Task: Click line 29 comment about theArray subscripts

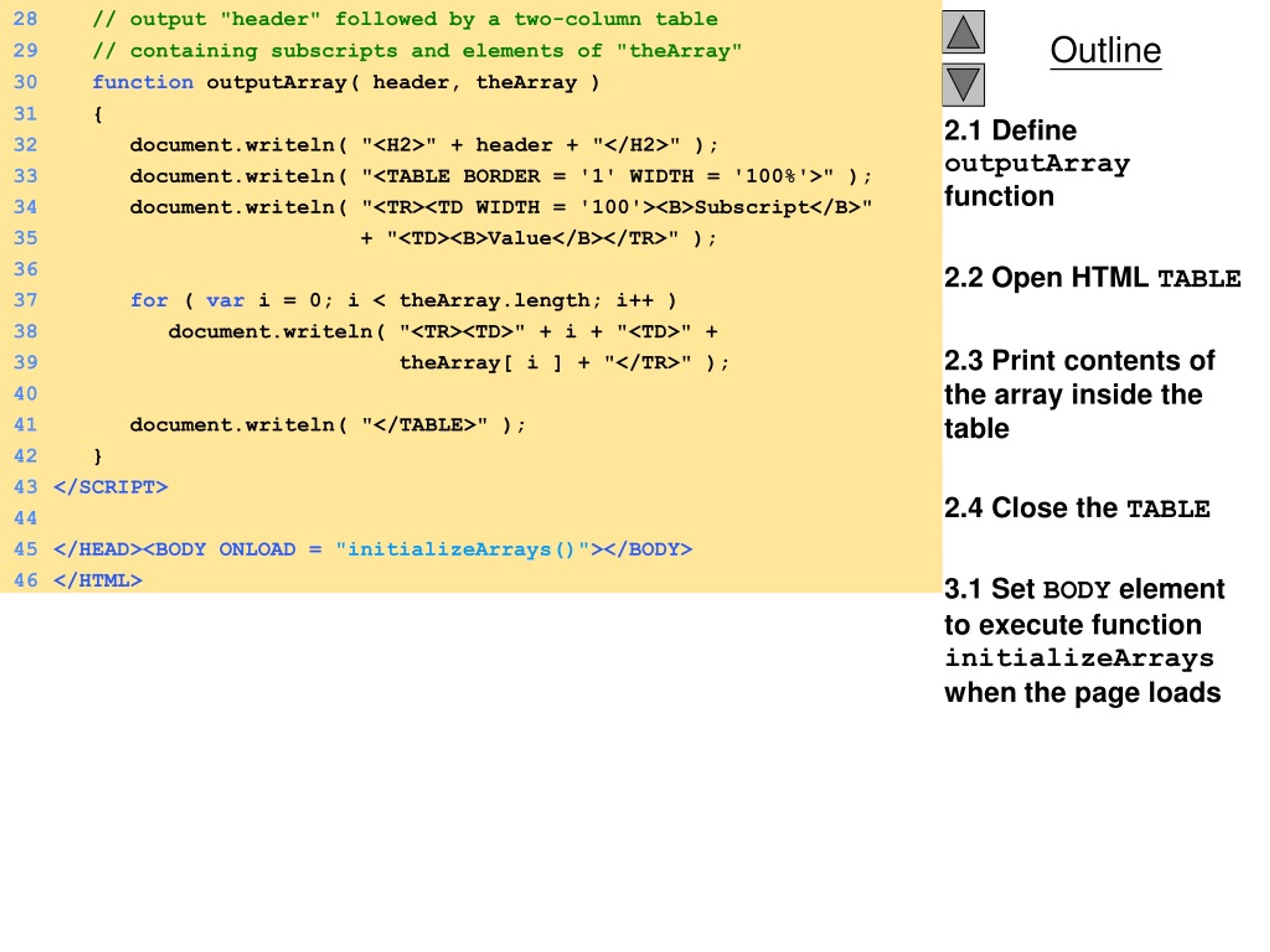Action: tap(417, 51)
